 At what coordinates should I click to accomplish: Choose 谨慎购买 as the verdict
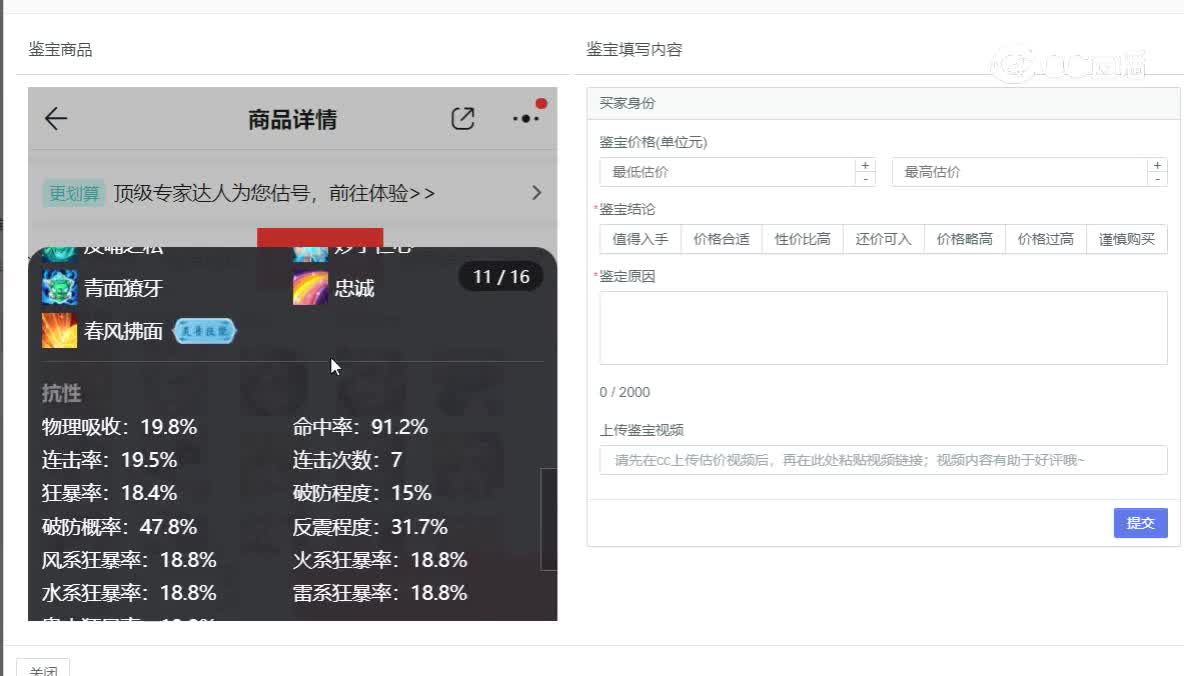pos(1127,239)
